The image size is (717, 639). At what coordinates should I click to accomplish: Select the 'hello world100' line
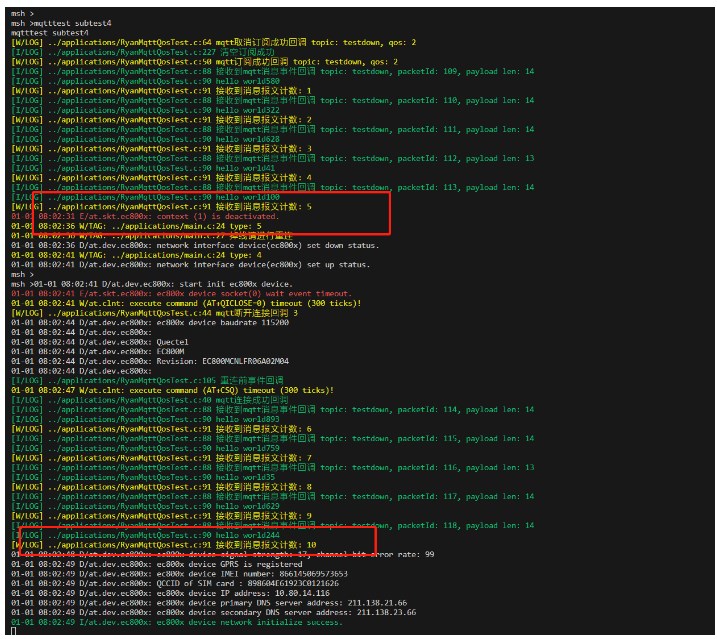click(x=145, y=197)
